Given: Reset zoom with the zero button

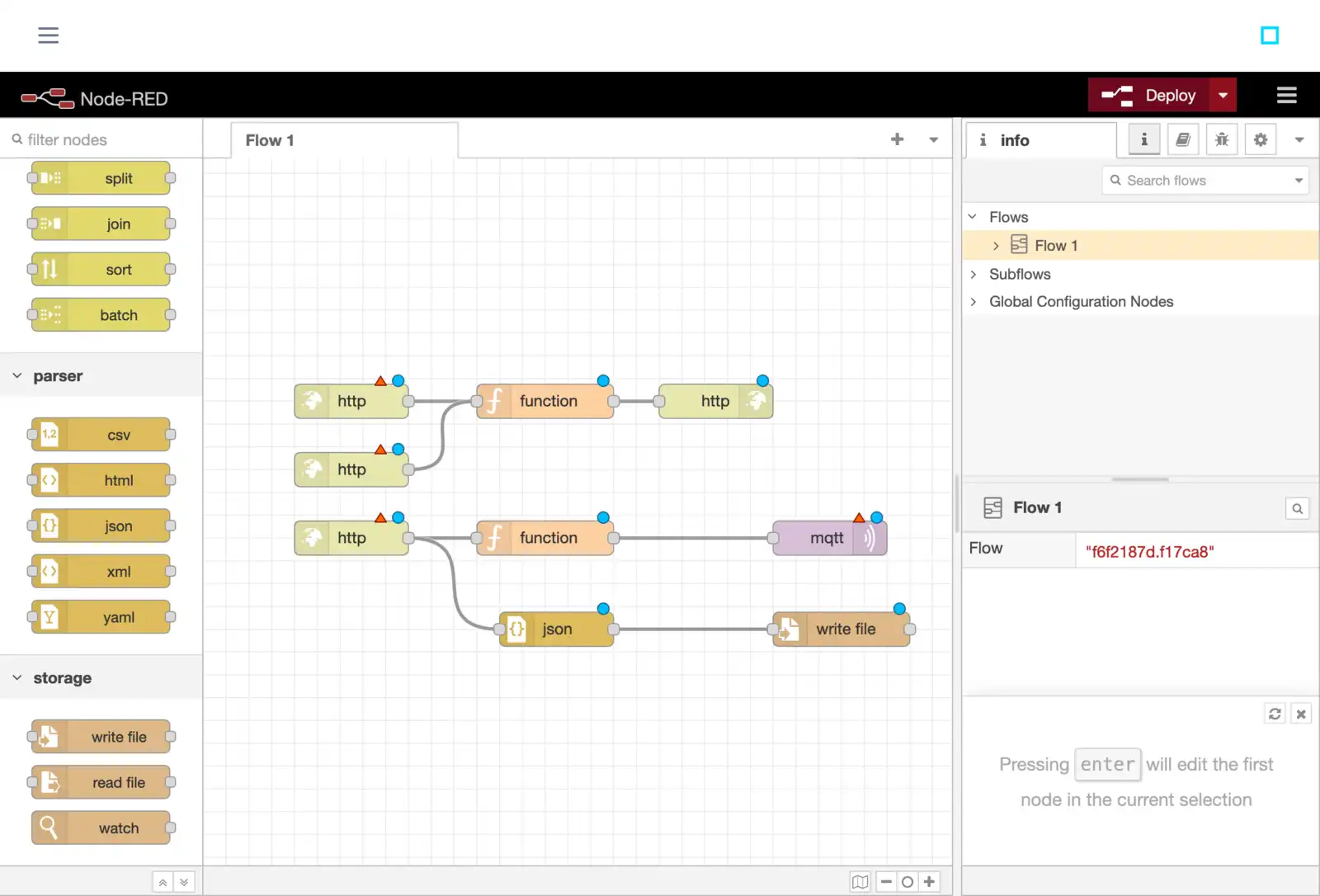Looking at the screenshot, I should (907, 881).
